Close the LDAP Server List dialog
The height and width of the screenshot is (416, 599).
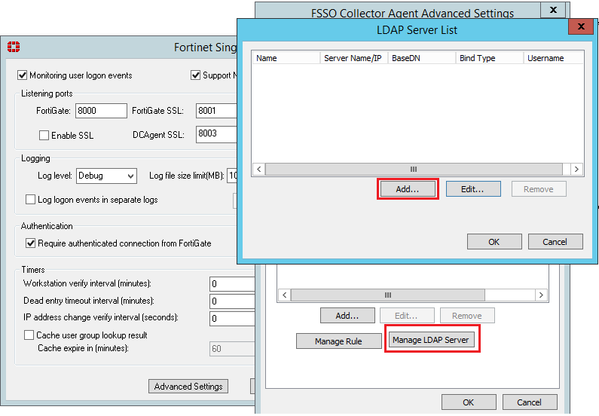581,27
